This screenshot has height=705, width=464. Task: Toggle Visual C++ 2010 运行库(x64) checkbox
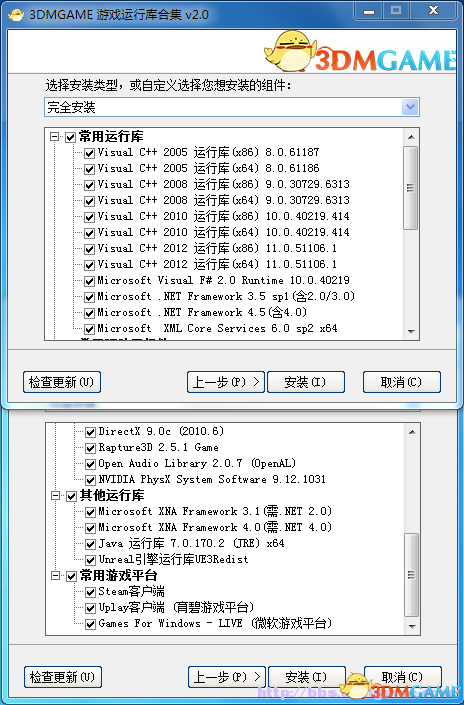(x=89, y=233)
